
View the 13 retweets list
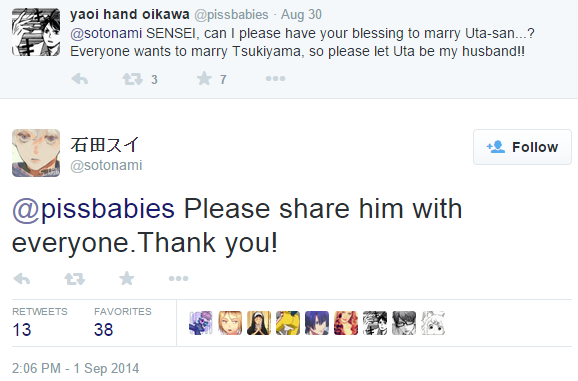point(39,322)
